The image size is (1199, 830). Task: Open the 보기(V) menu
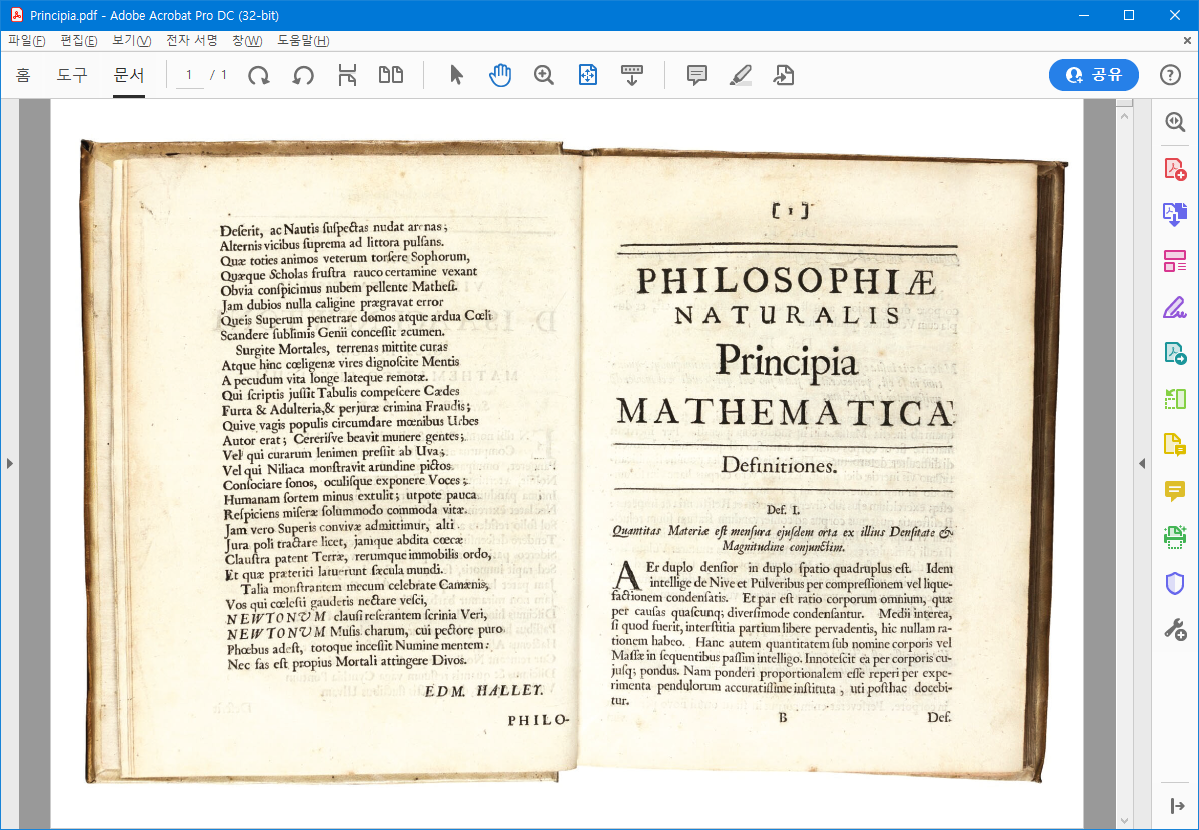132,41
